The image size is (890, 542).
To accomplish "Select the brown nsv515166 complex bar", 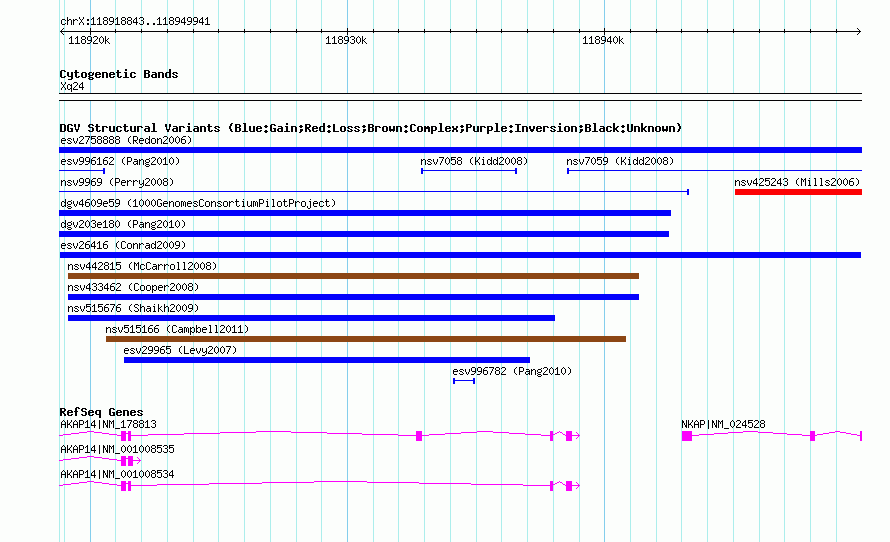I will click(366, 339).
